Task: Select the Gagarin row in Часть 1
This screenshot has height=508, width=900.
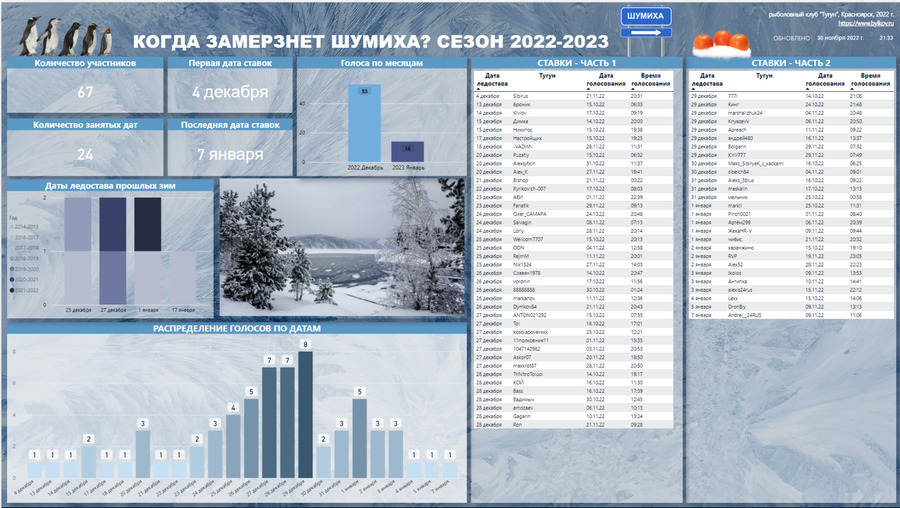Action: click(573, 416)
